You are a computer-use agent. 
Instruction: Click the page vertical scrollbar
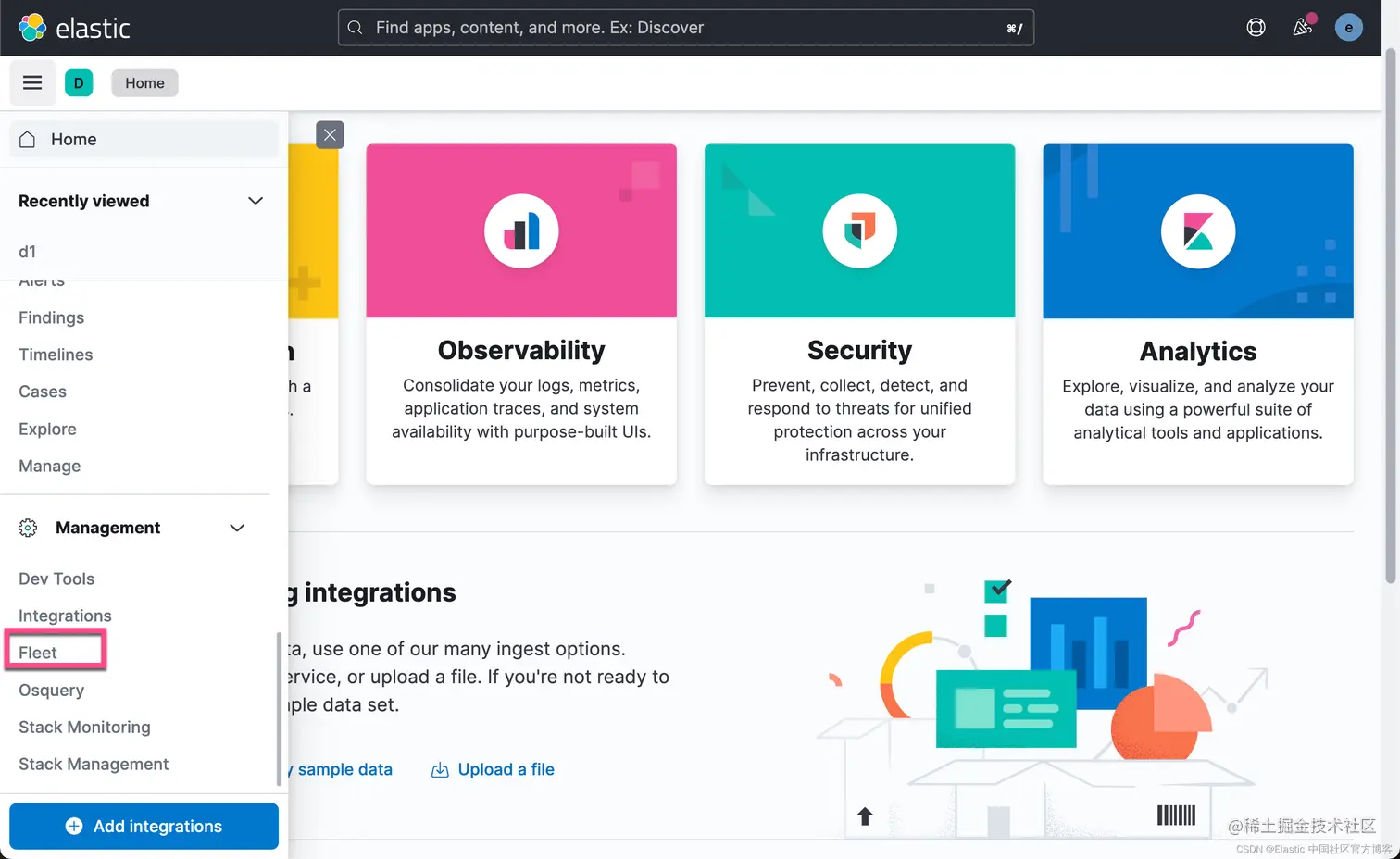point(1390,315)
